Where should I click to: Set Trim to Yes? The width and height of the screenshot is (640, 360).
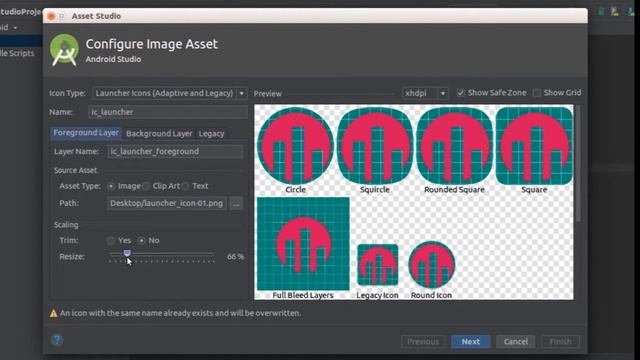(111, 240)
